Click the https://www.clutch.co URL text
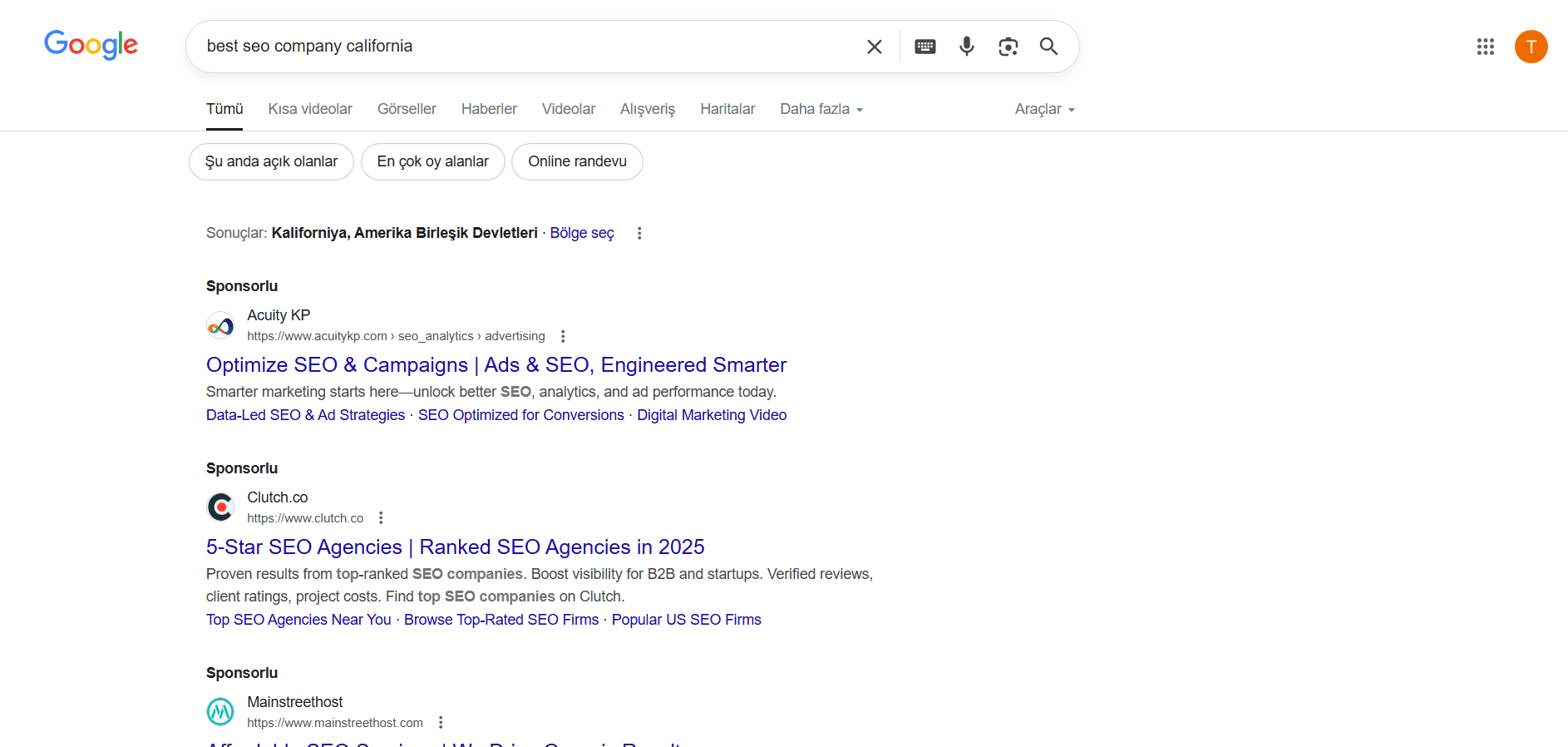Viewport: 1568px width, 747px height. pyautogui.click(x=305, y=518)
